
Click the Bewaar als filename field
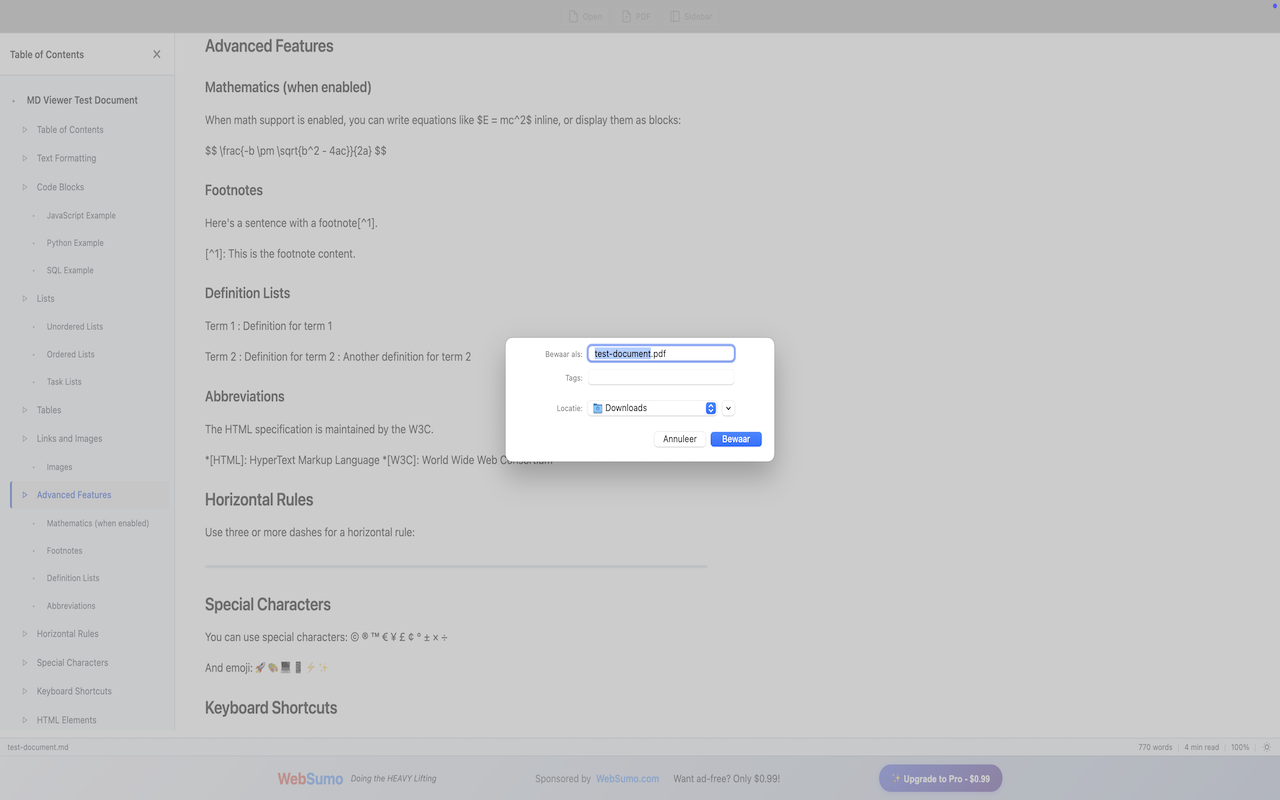pyautogui.click(x=661, y=353)
